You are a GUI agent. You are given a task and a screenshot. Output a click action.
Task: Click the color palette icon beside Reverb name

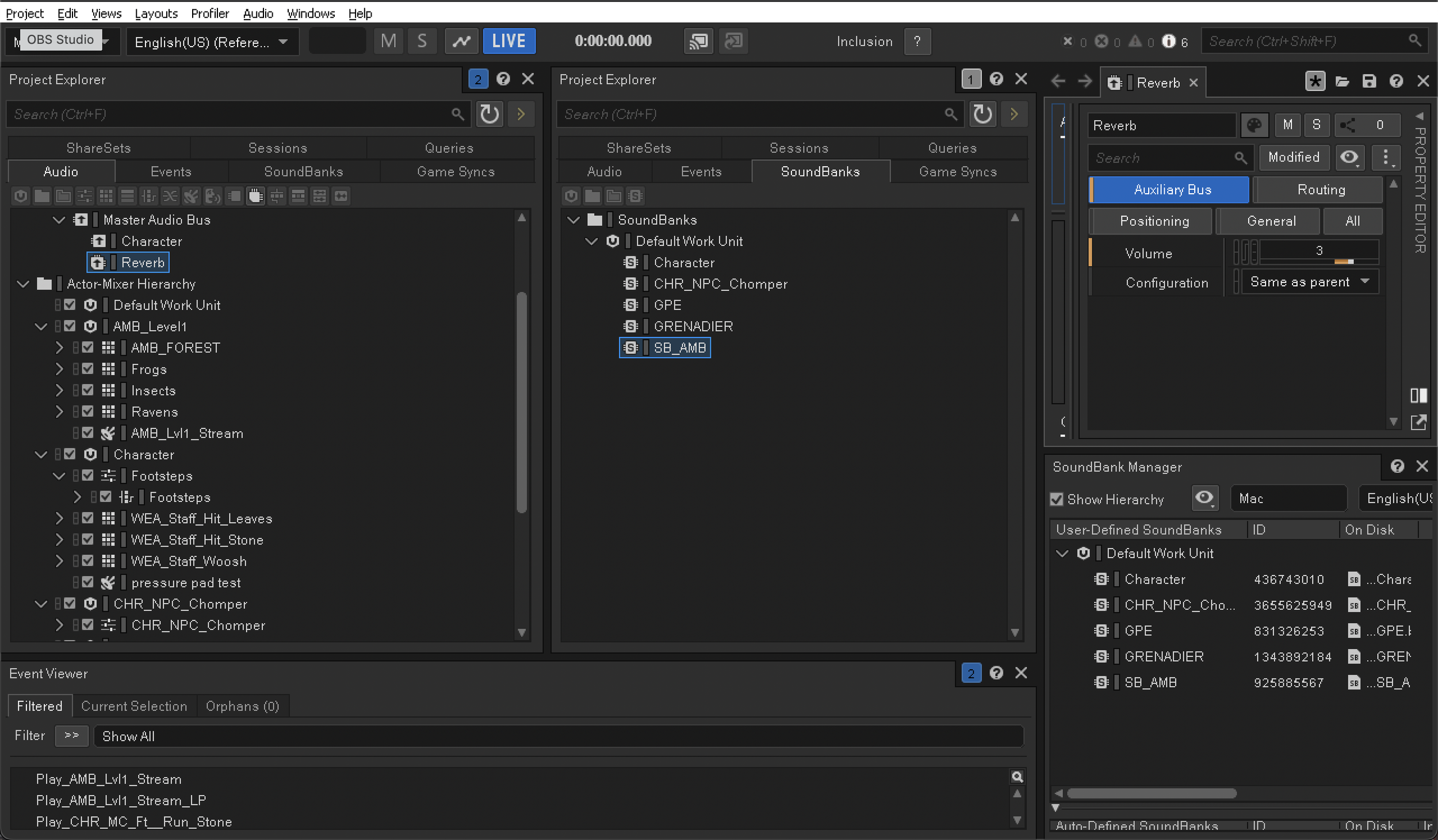click(1254, 125)
